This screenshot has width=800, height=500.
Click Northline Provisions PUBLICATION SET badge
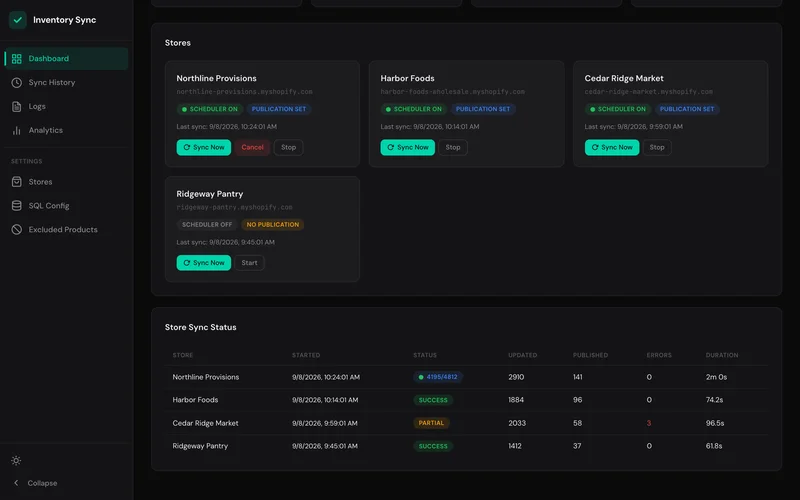pos(279,109)
